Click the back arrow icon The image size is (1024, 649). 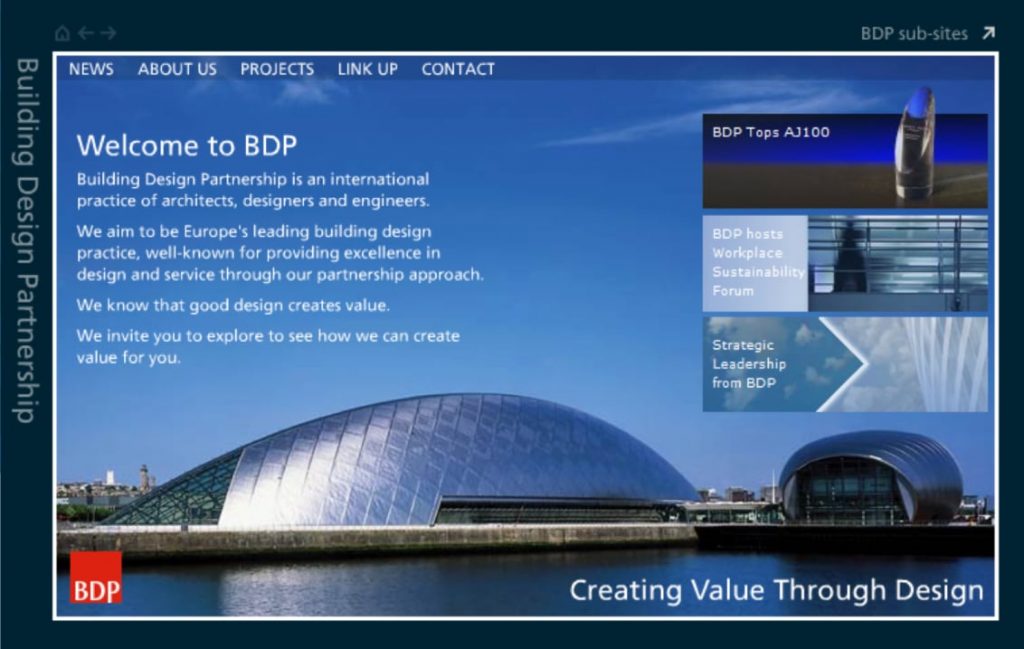89,31
